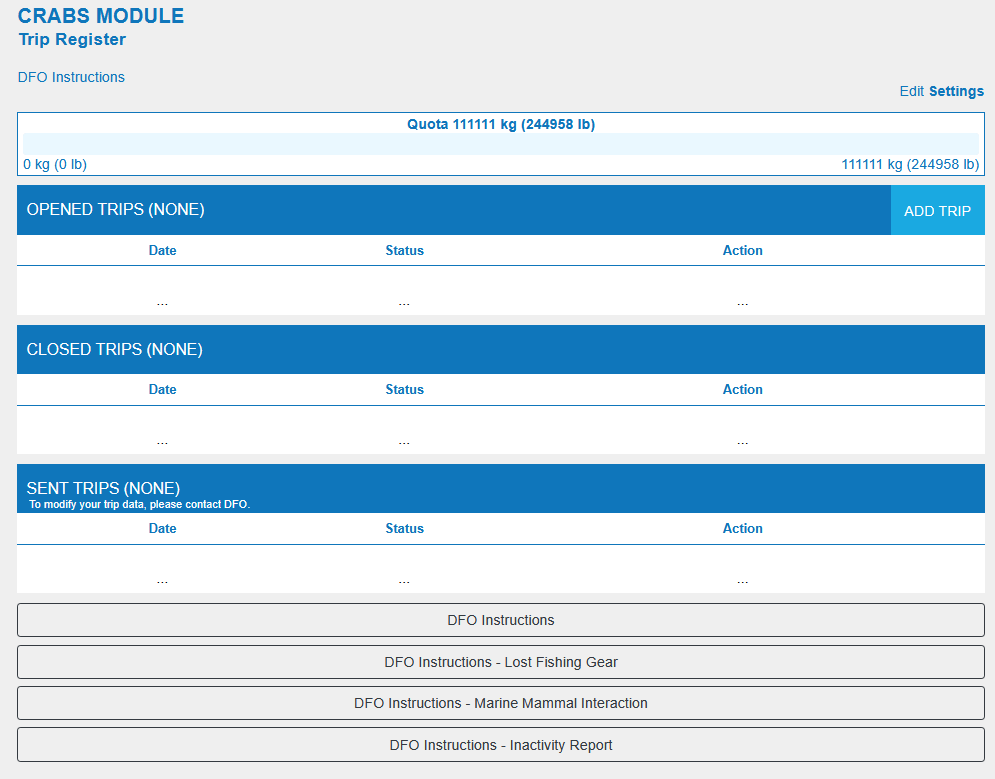Open DFO Instructions - Marine Mammal Interaction

(500, 703)
